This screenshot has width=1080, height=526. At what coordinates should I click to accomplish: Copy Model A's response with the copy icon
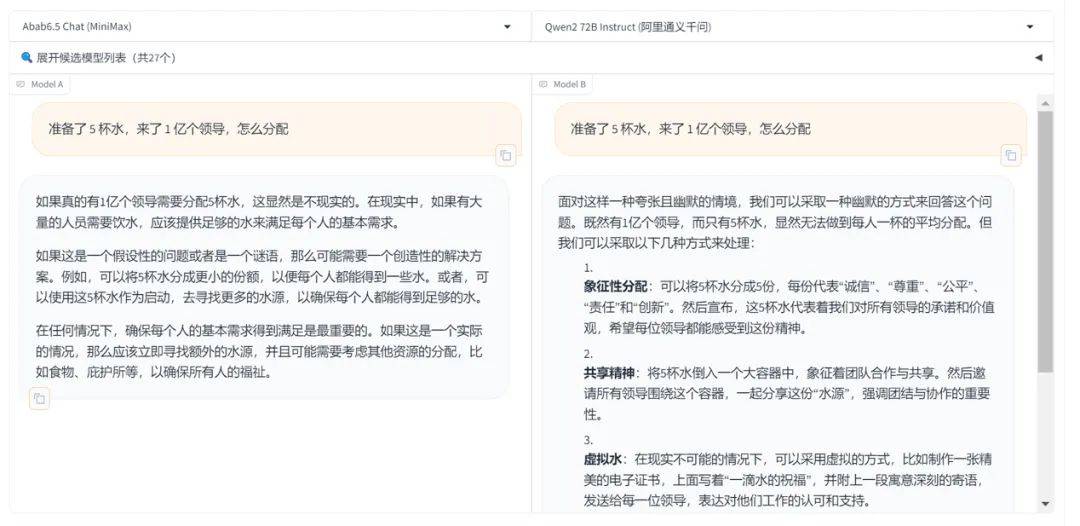click(39, 399)
